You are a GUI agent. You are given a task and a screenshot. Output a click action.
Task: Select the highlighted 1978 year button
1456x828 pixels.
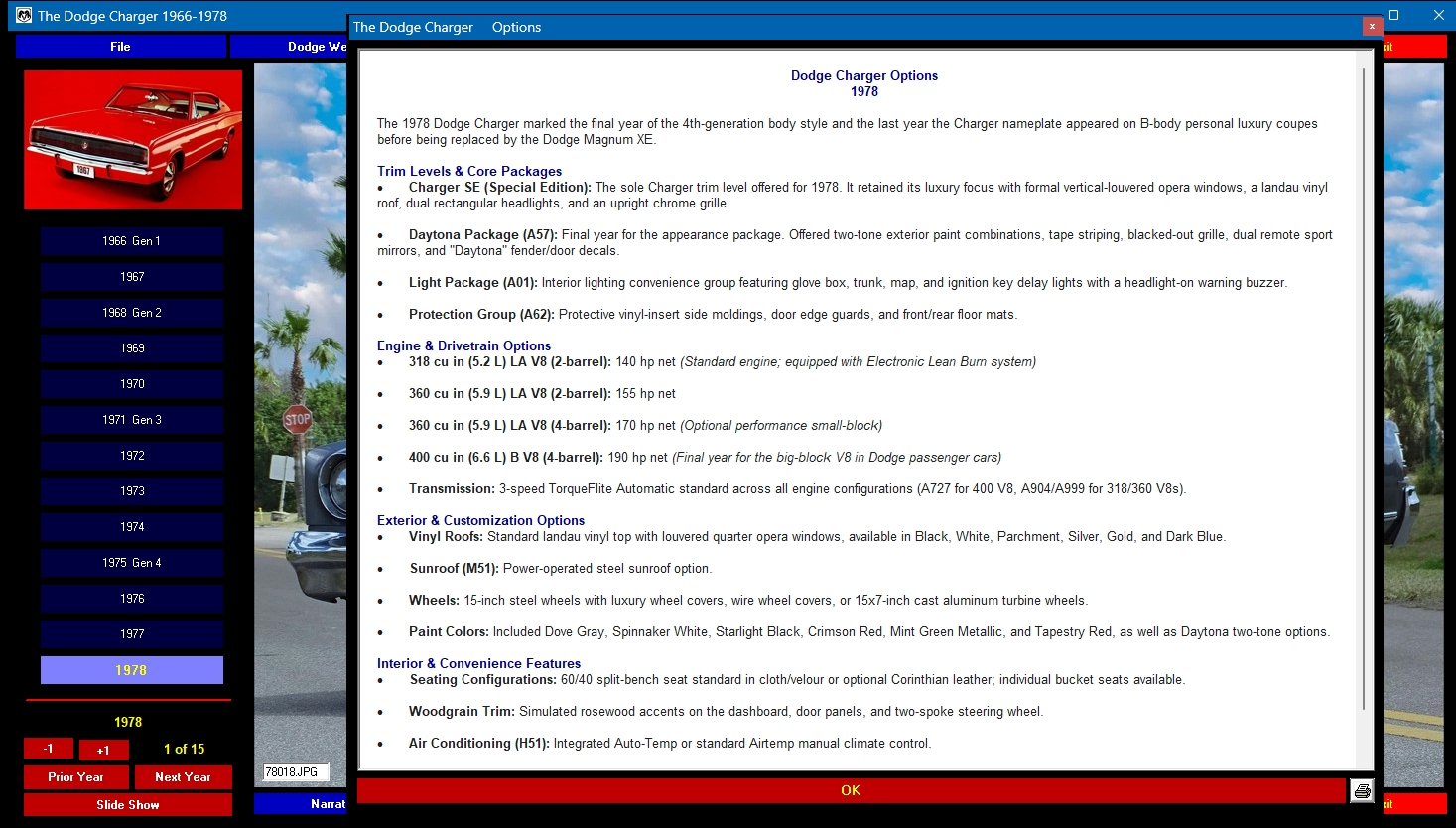132,670
